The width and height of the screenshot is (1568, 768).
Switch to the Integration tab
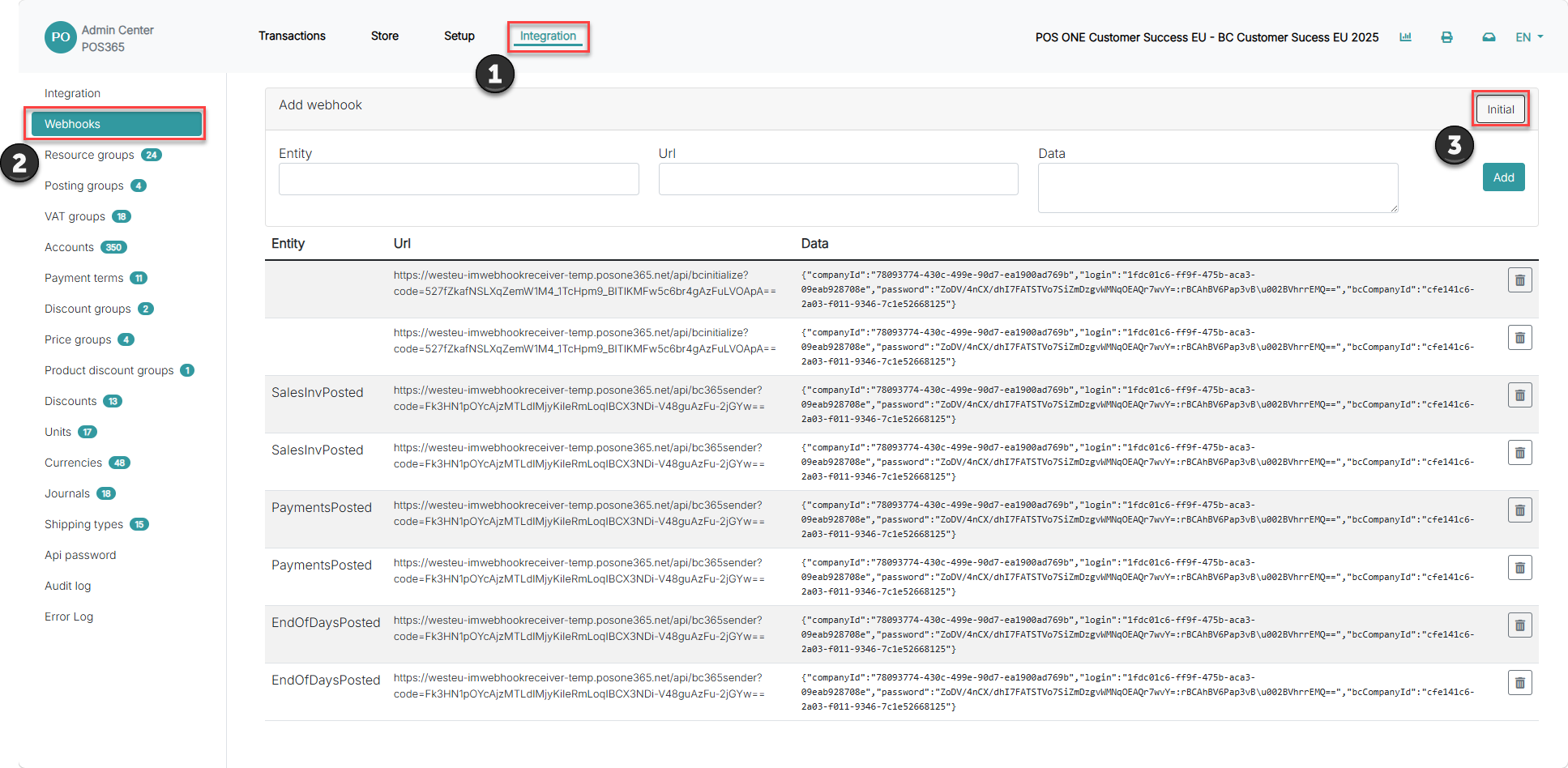(x=548, y=36)
